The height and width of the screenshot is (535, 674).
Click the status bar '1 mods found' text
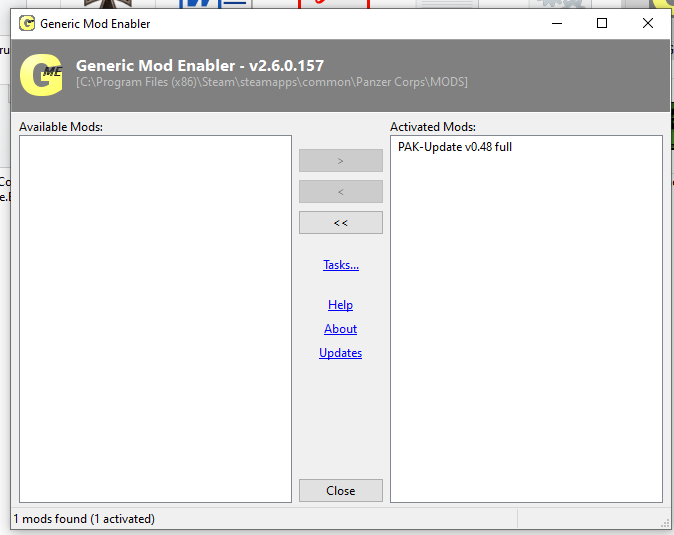point(84,519)
